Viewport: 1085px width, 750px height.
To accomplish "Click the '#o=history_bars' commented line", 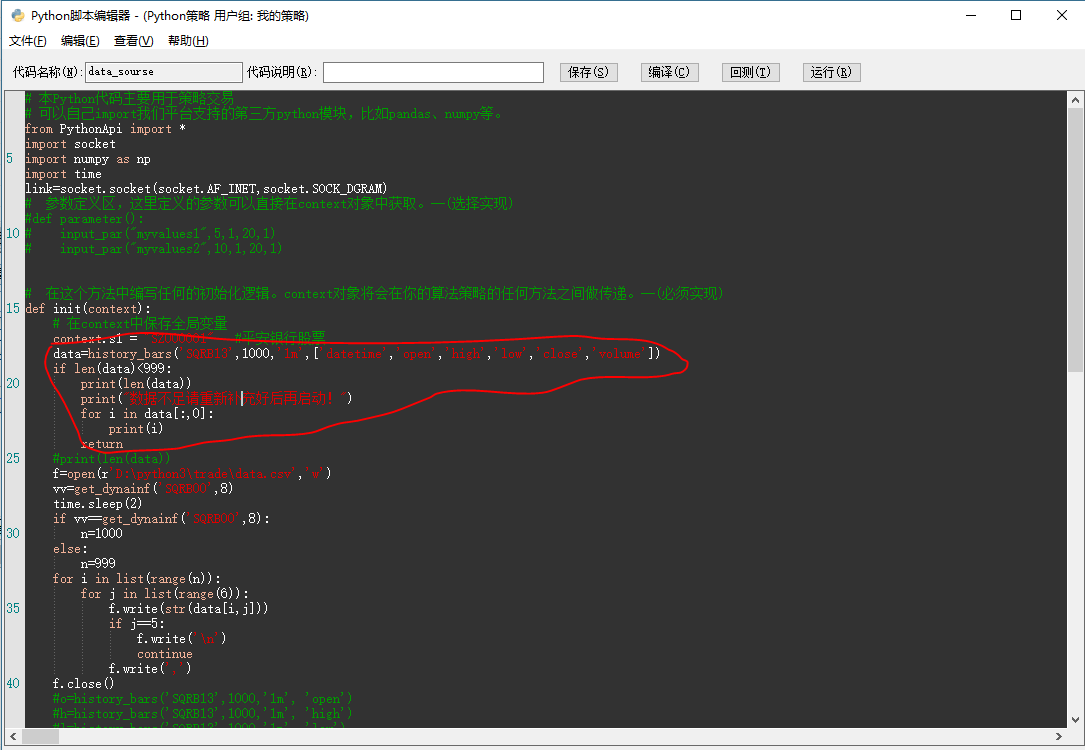I will pos(203,699).
